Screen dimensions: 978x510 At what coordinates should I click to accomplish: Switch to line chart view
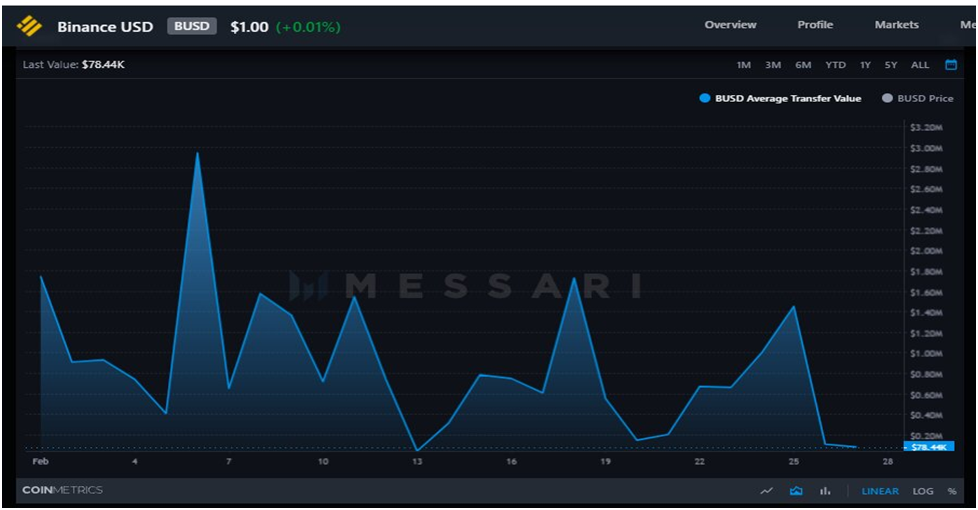point(767,491)
